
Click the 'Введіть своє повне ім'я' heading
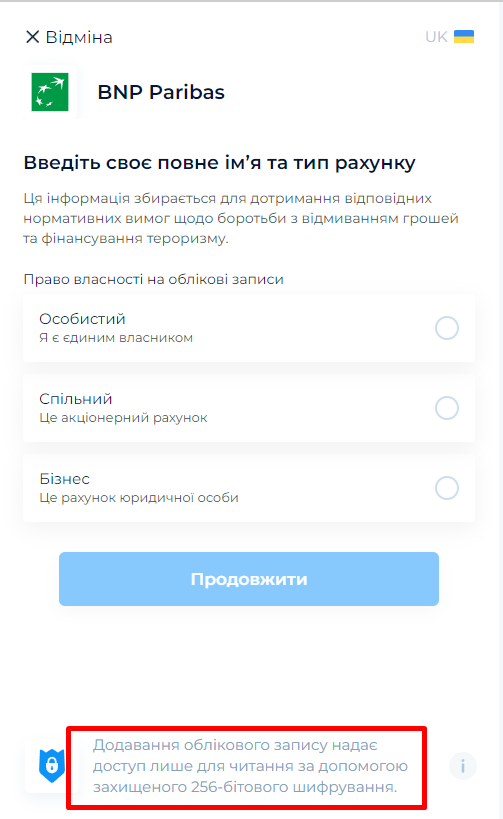click(219, 162)
